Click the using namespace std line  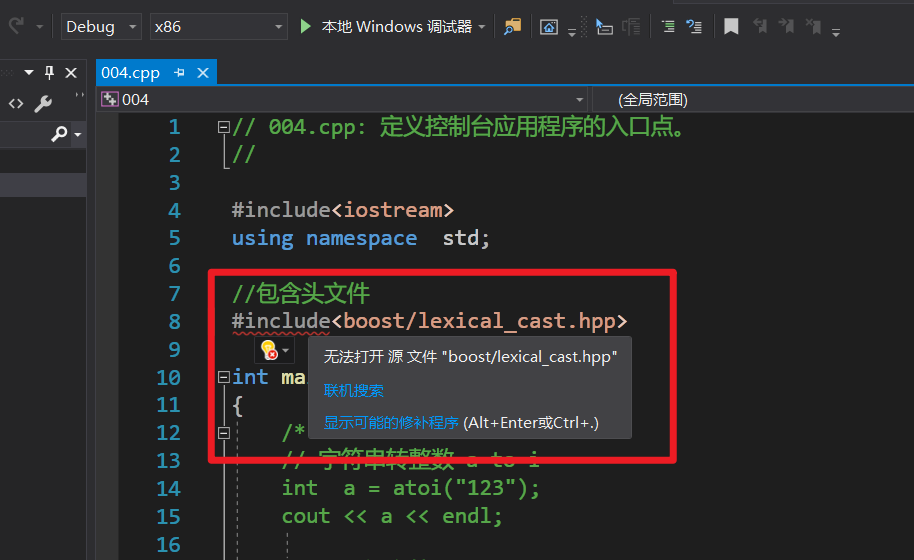click(x=360, y=238)
